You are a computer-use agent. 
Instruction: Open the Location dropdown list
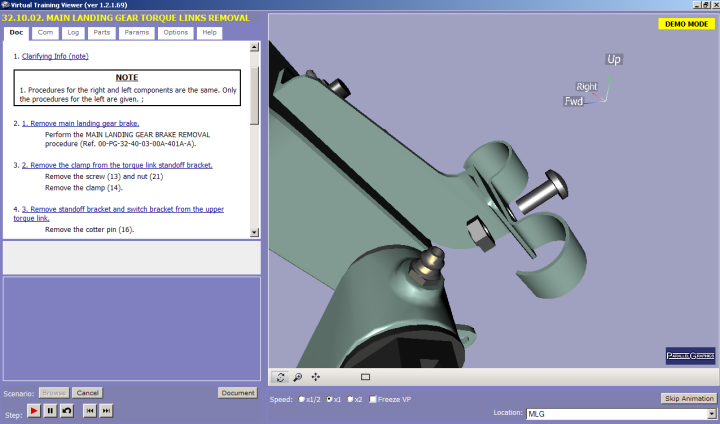(x=712, y=413)
